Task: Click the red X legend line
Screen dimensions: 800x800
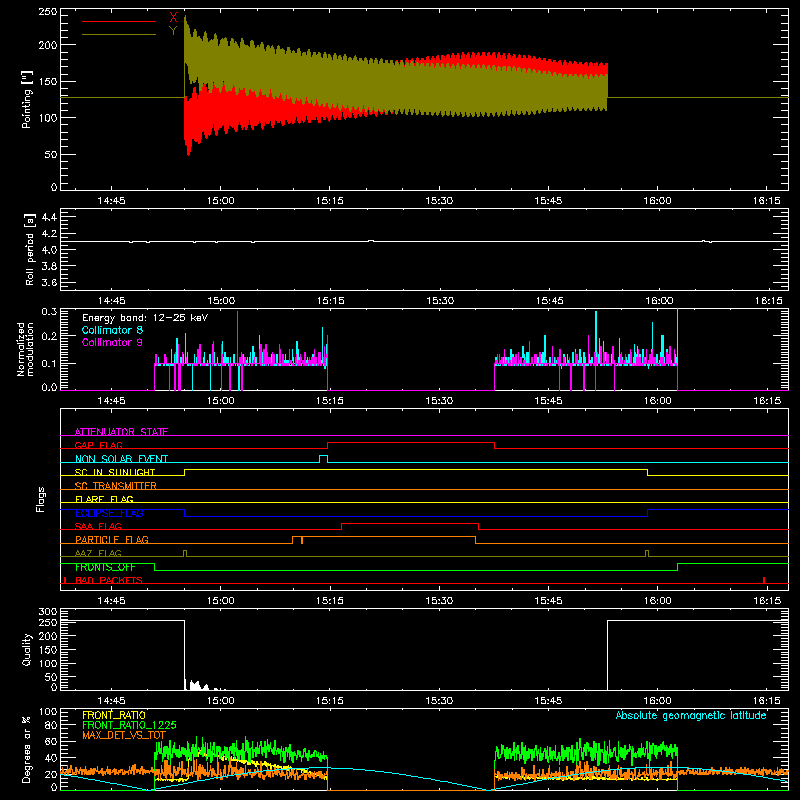Action: [x=118, y=21]
